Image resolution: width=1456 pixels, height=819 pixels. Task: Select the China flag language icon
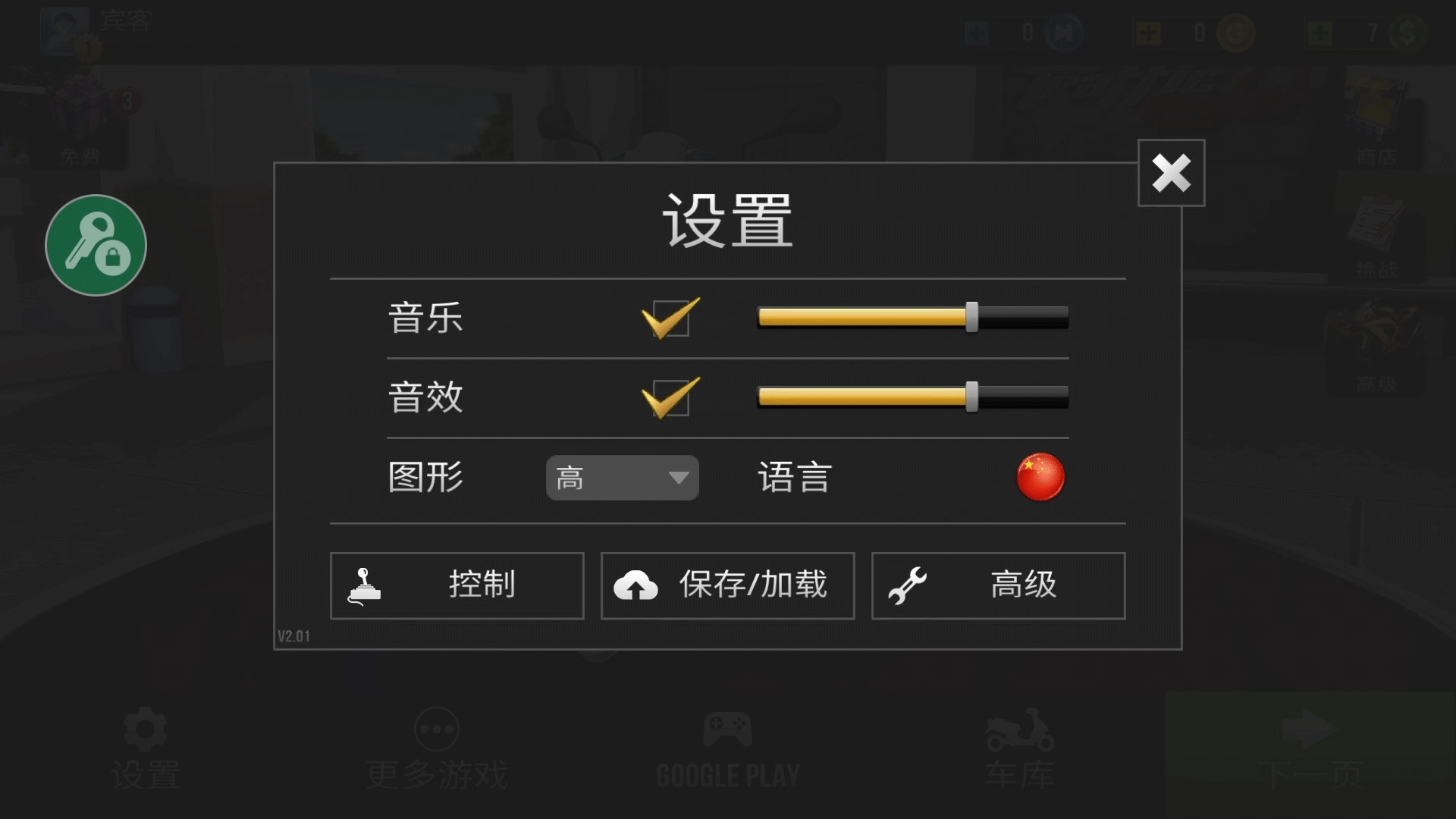tap(1040, 477)
